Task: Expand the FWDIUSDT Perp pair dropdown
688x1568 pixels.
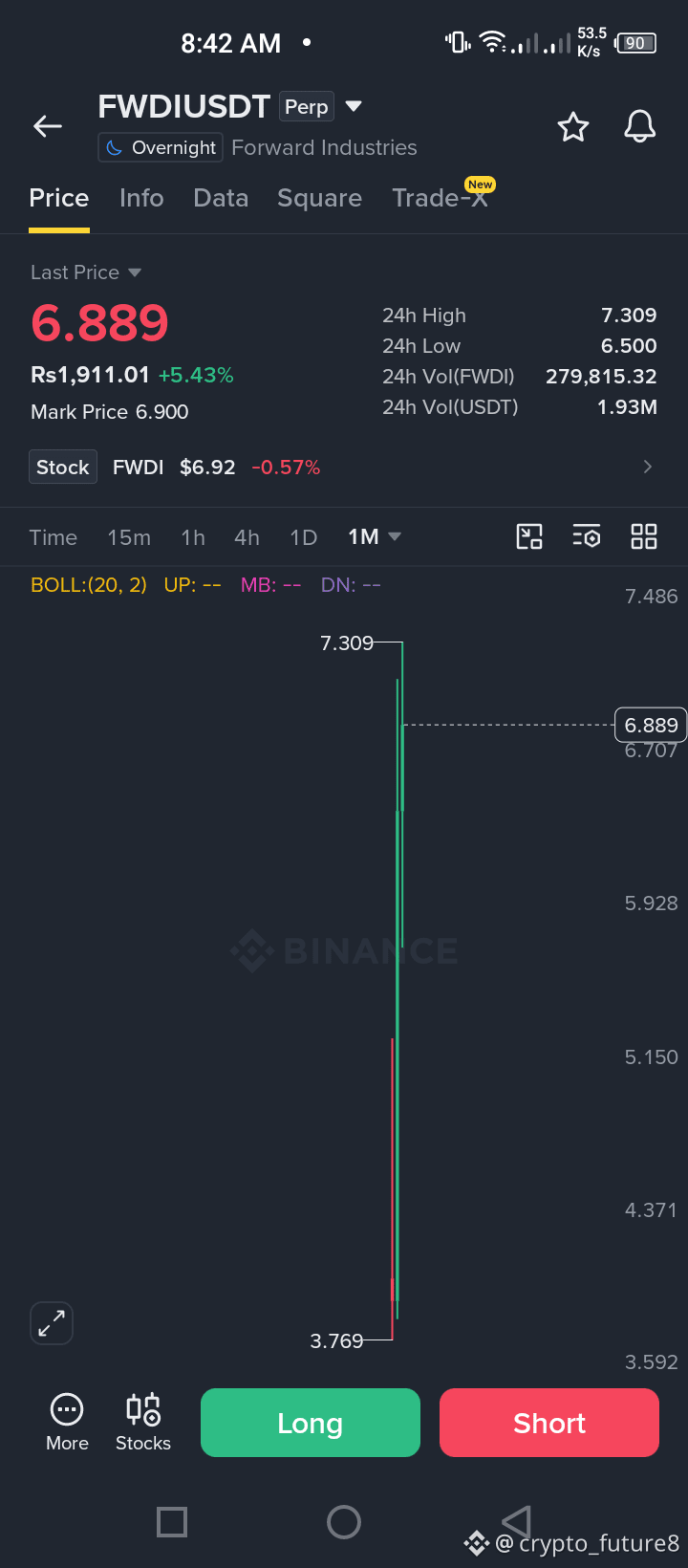Action: [354, 106]
